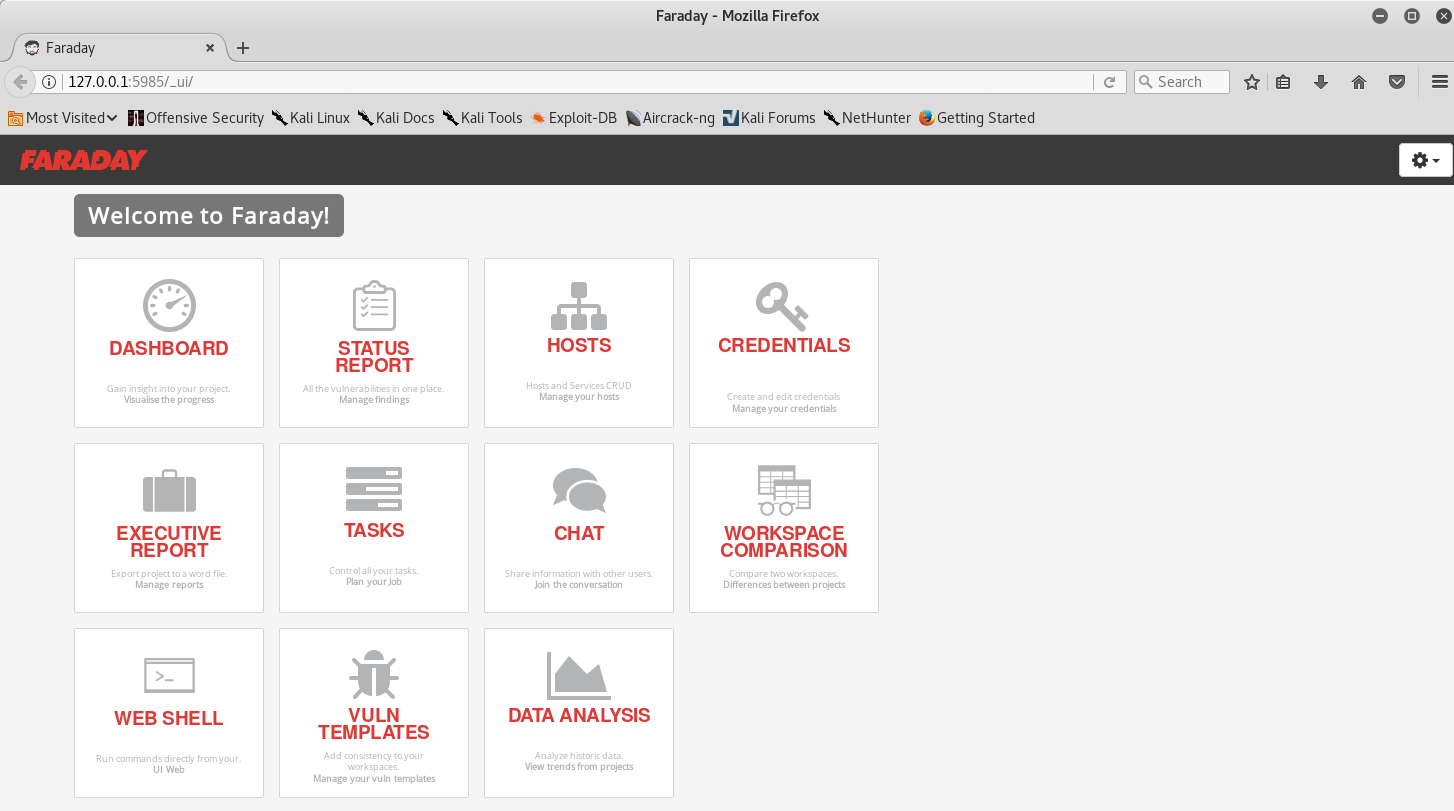
Task: Click "UI Web" text under Web Shell
Action: (169, 770)
